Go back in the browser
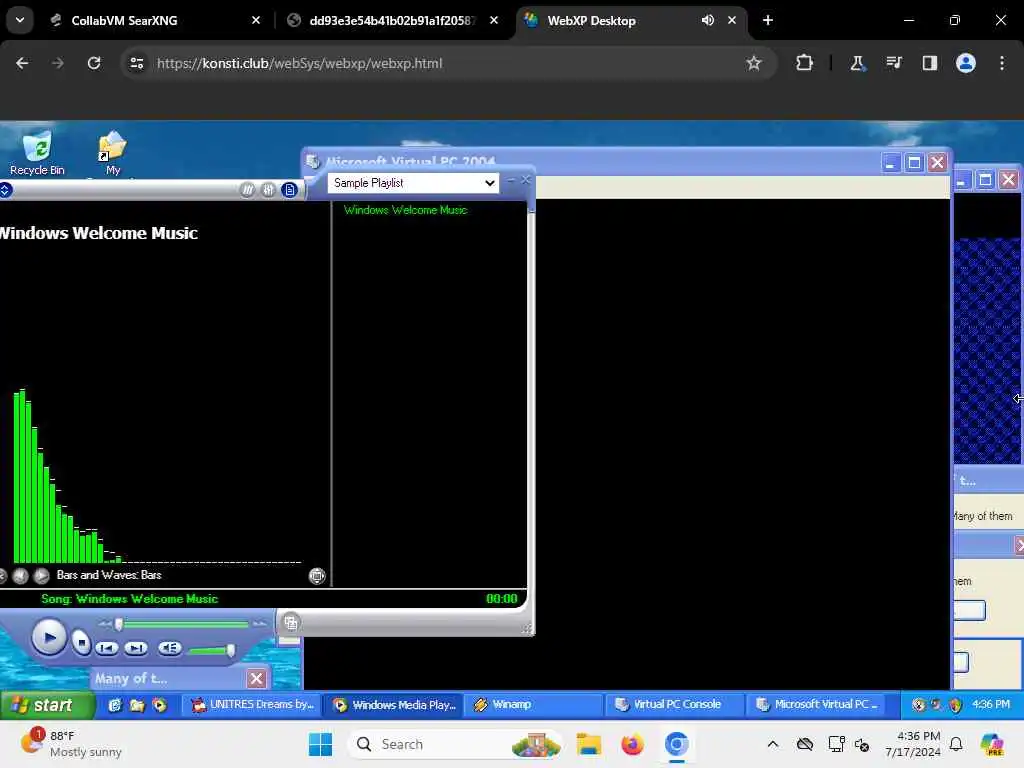Image resolution: width=1024 pixels, height=768 pixels. tap(22, 63)
